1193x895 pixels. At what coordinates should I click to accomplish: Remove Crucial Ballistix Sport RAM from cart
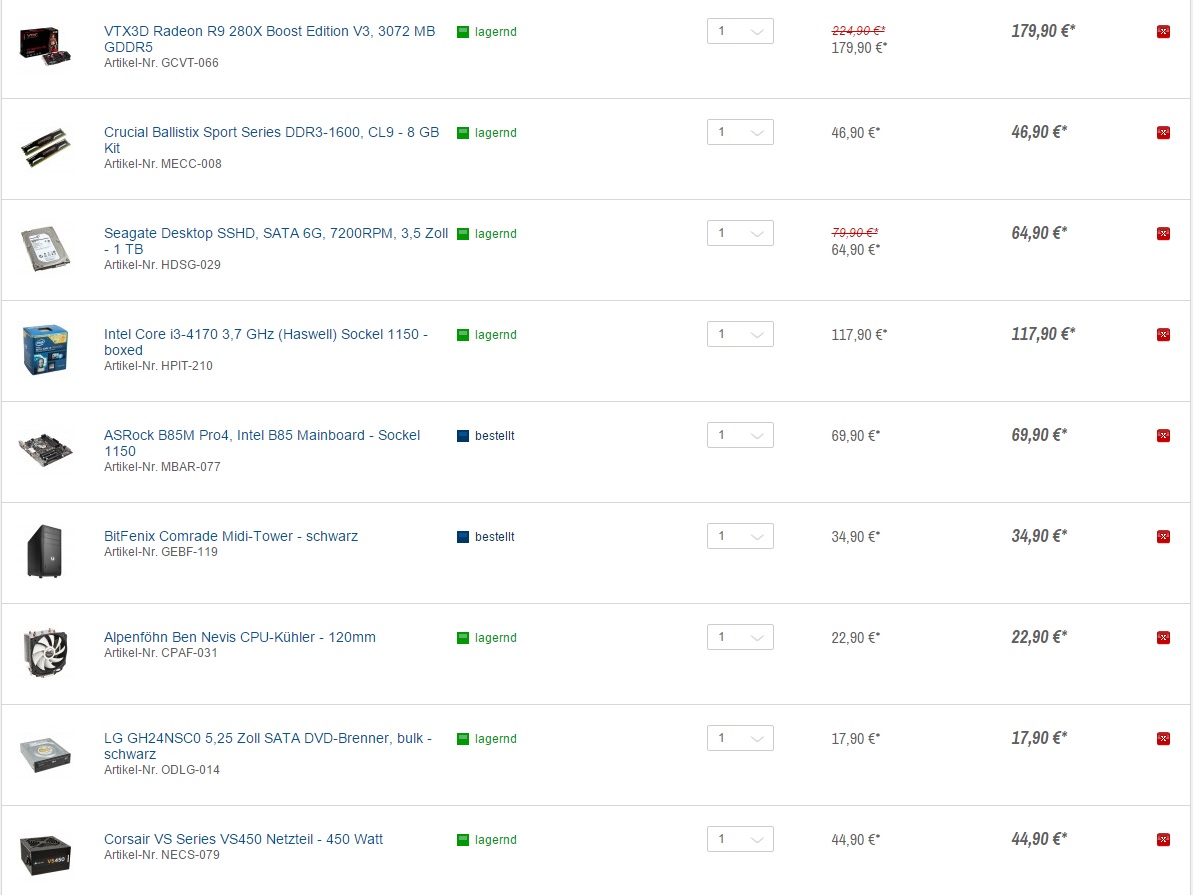1163,132
